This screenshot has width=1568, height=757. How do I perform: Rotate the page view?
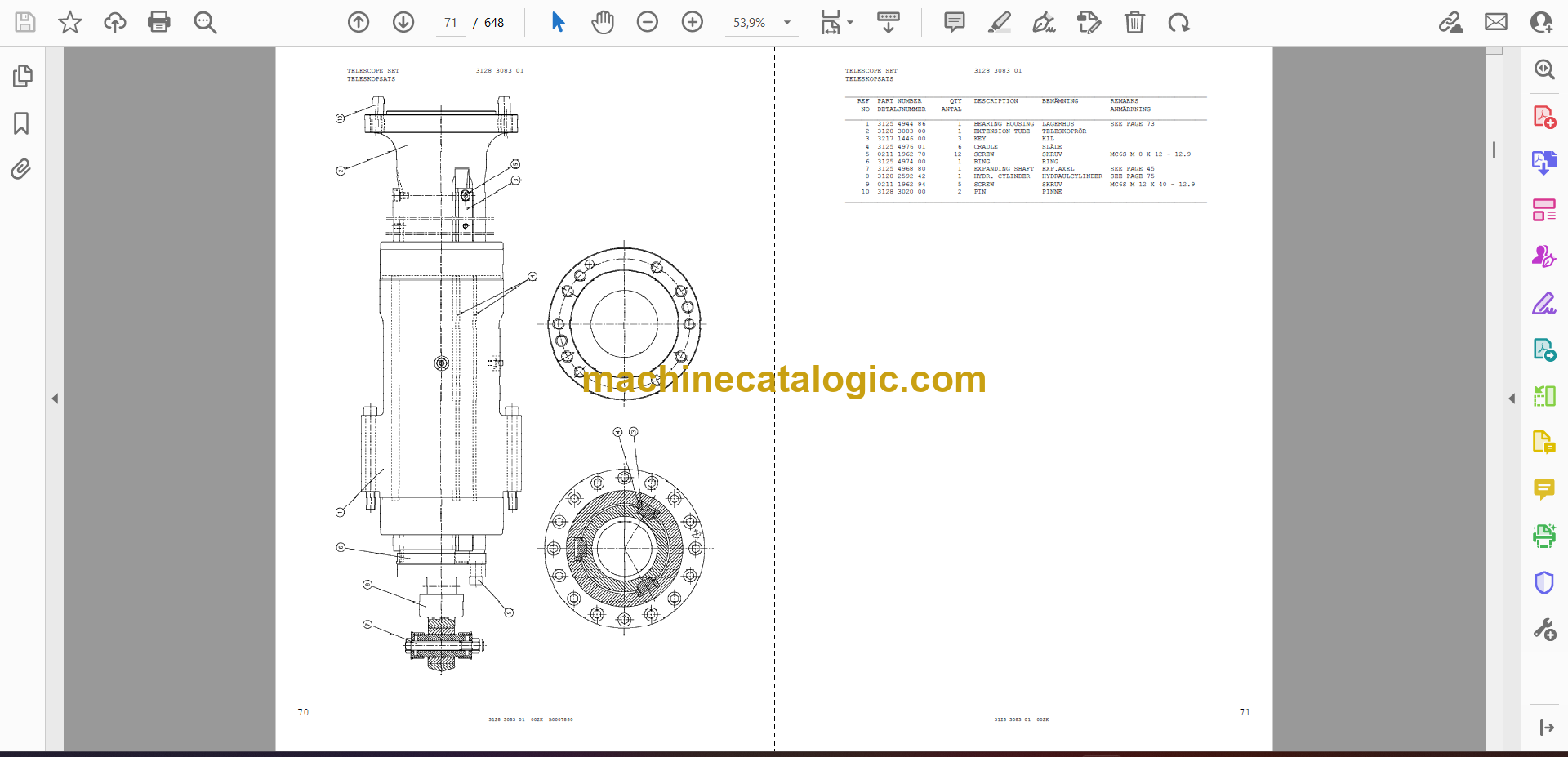(x=1179, y=22)
